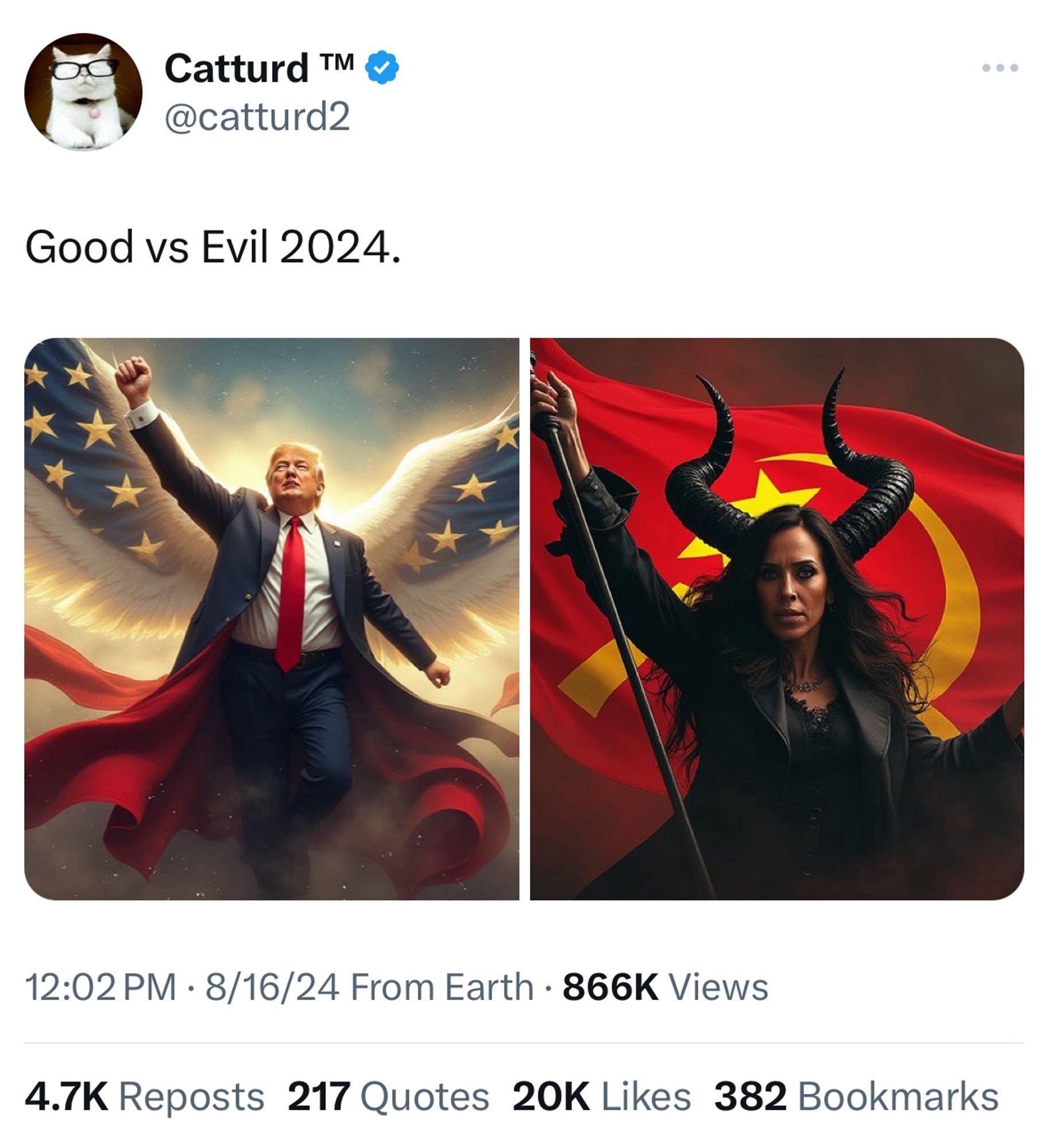View the 866K Views analytics

(x=665, y=987)
